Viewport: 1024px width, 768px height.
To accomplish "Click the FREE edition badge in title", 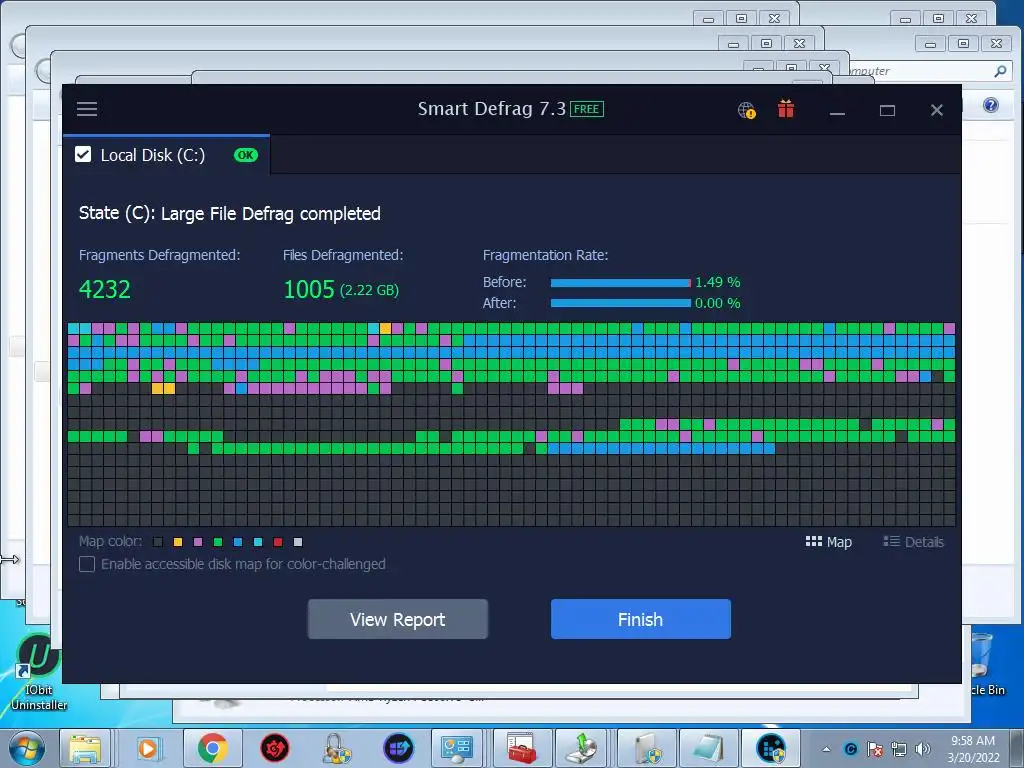I will 586,109.
